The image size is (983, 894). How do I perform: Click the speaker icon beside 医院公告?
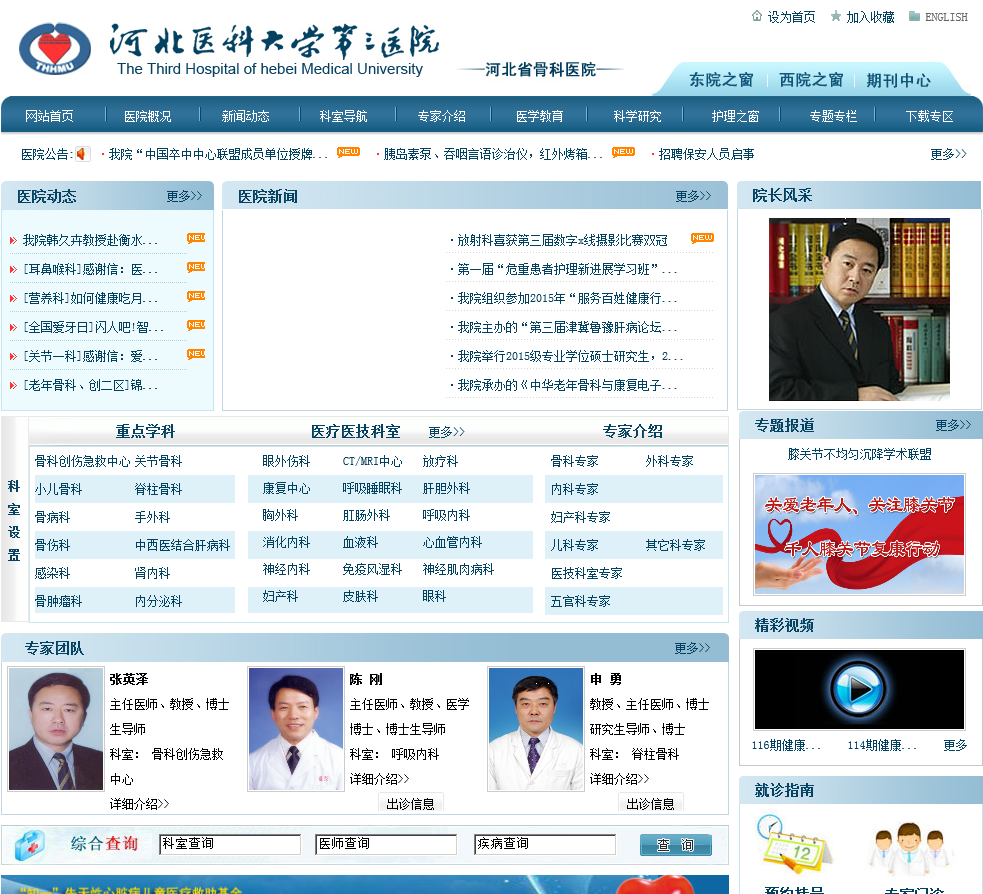tap(82, 154)
